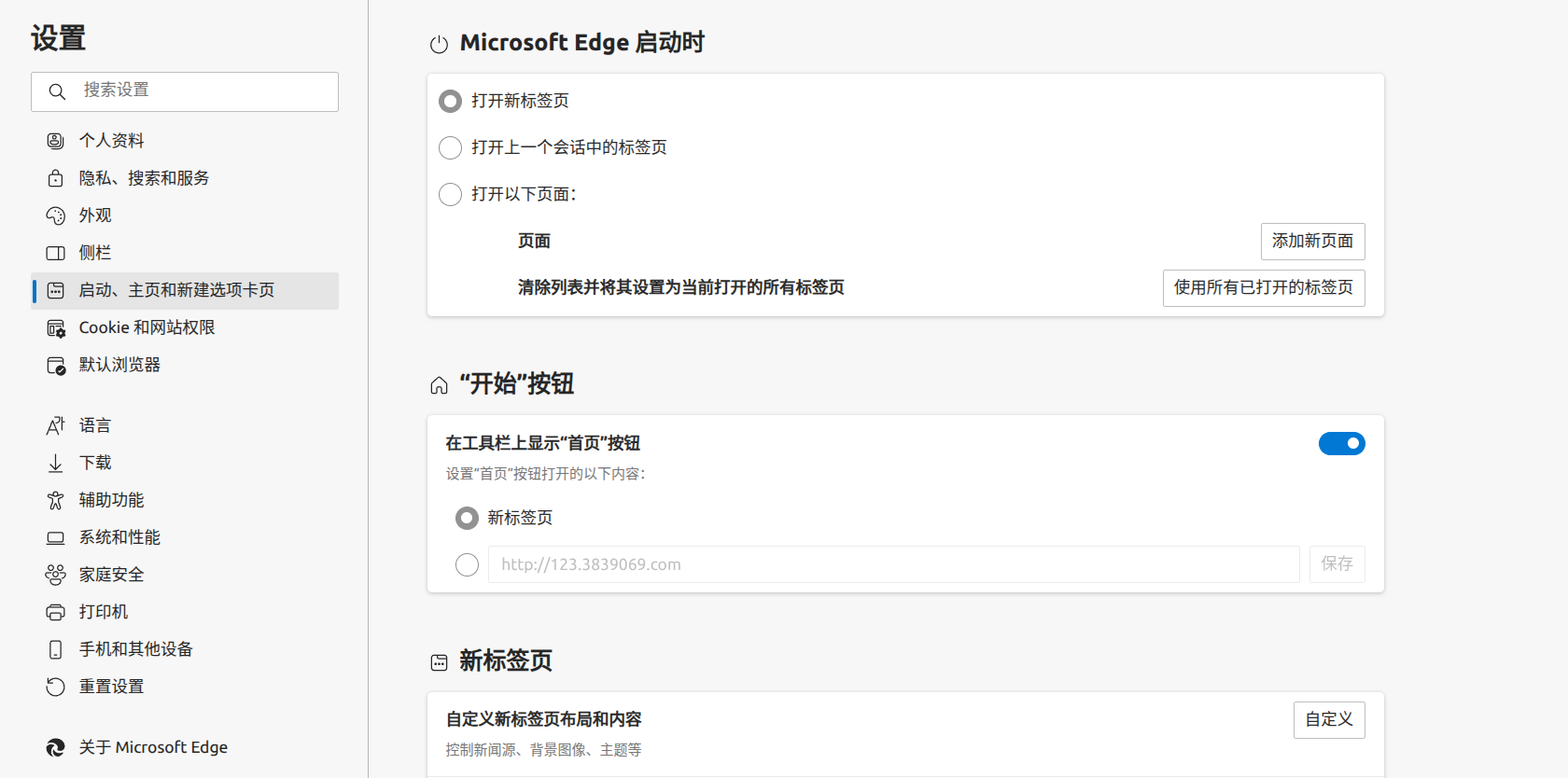
Task: Click the 默认浏览器 icon
Action: tap(56, 365)
